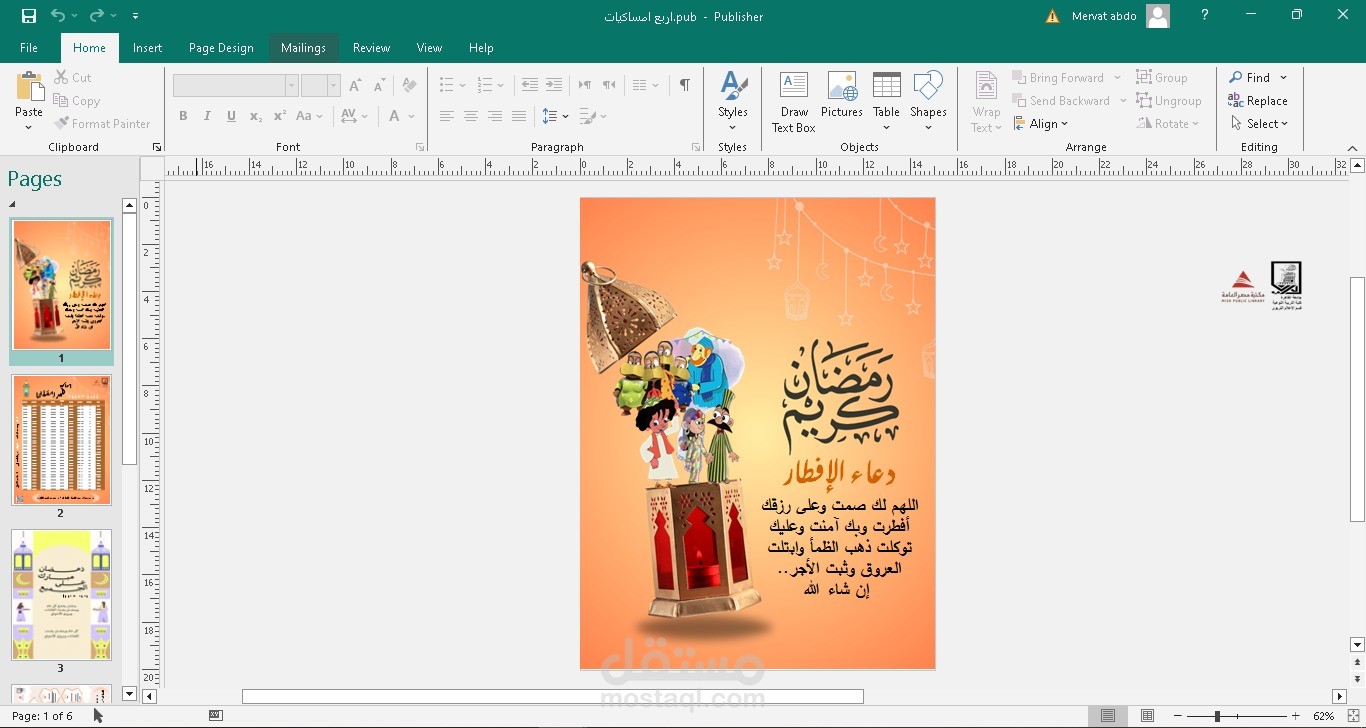This screenshot has height=728, width=1366.
Task: Open the Font dialog launcher
Action: [x=419, y=147]
